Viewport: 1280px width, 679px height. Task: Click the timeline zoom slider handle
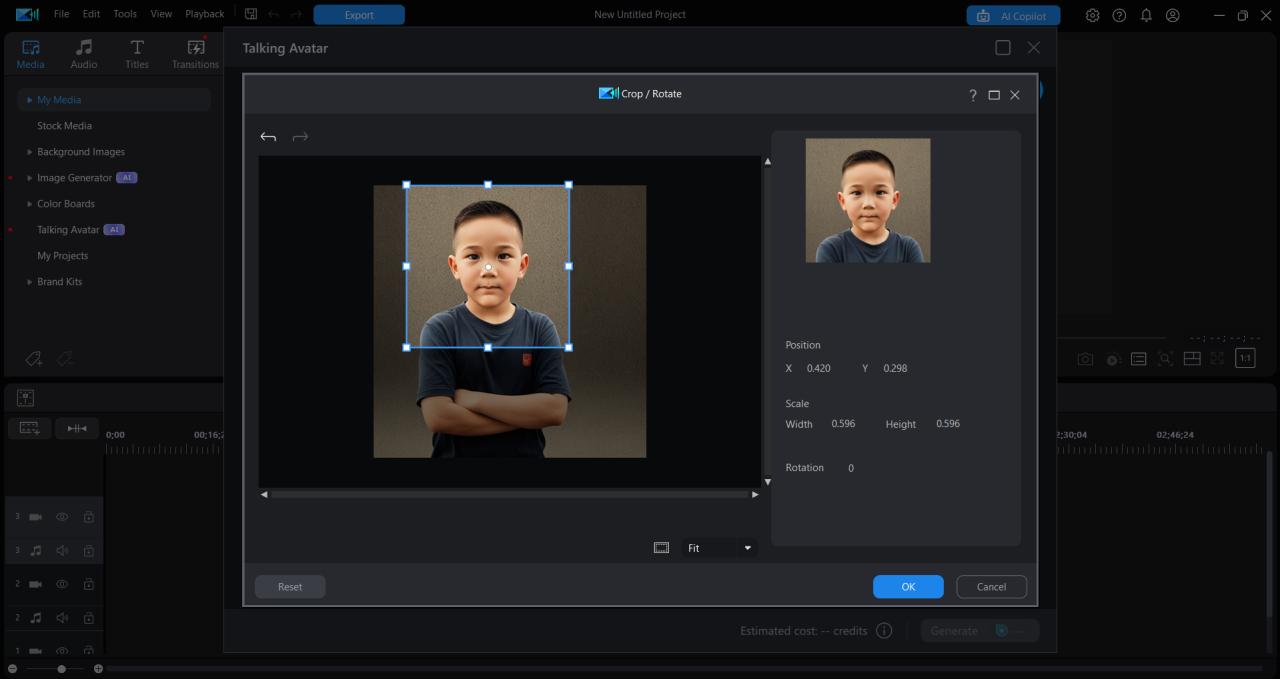point(62,669)
